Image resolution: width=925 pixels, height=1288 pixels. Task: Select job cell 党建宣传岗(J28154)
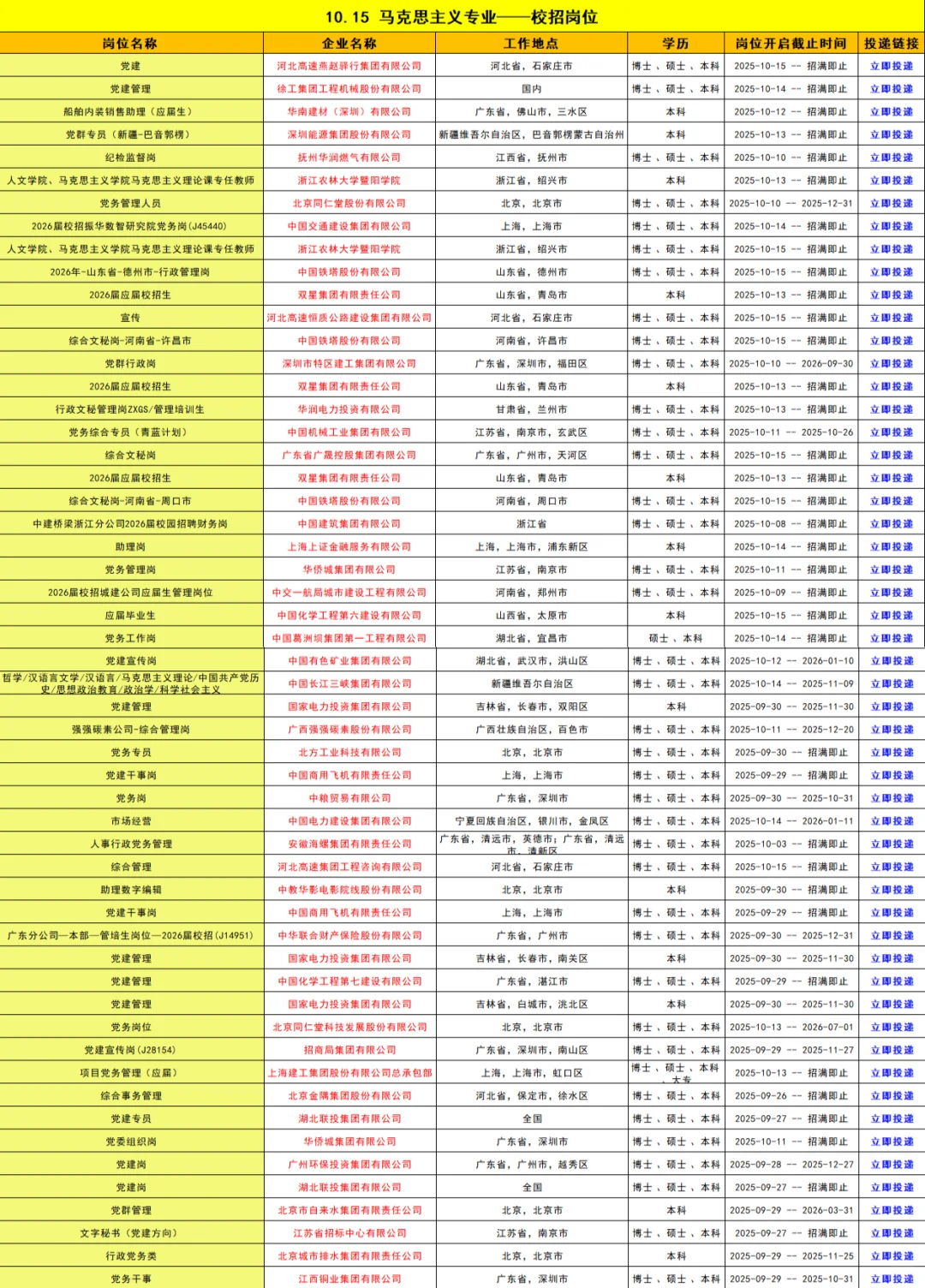coord(131,1050)
